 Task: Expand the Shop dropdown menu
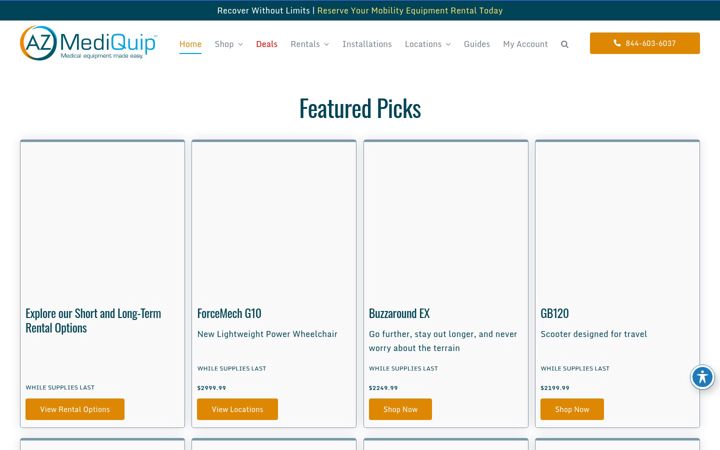pos(229,44)
